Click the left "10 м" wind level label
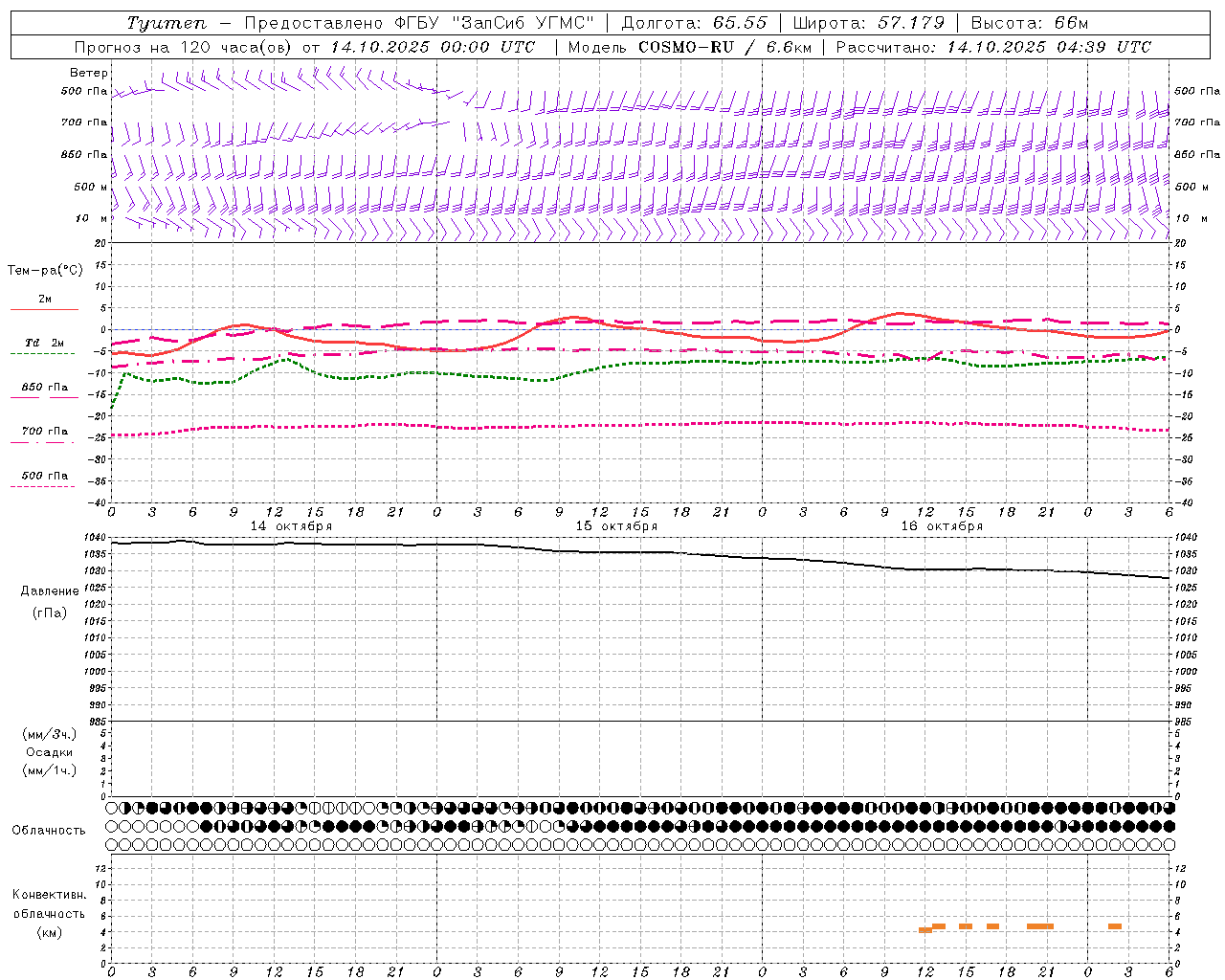Screen dimensions: 1225x980 pyautogui.click(x=92, y=218)
